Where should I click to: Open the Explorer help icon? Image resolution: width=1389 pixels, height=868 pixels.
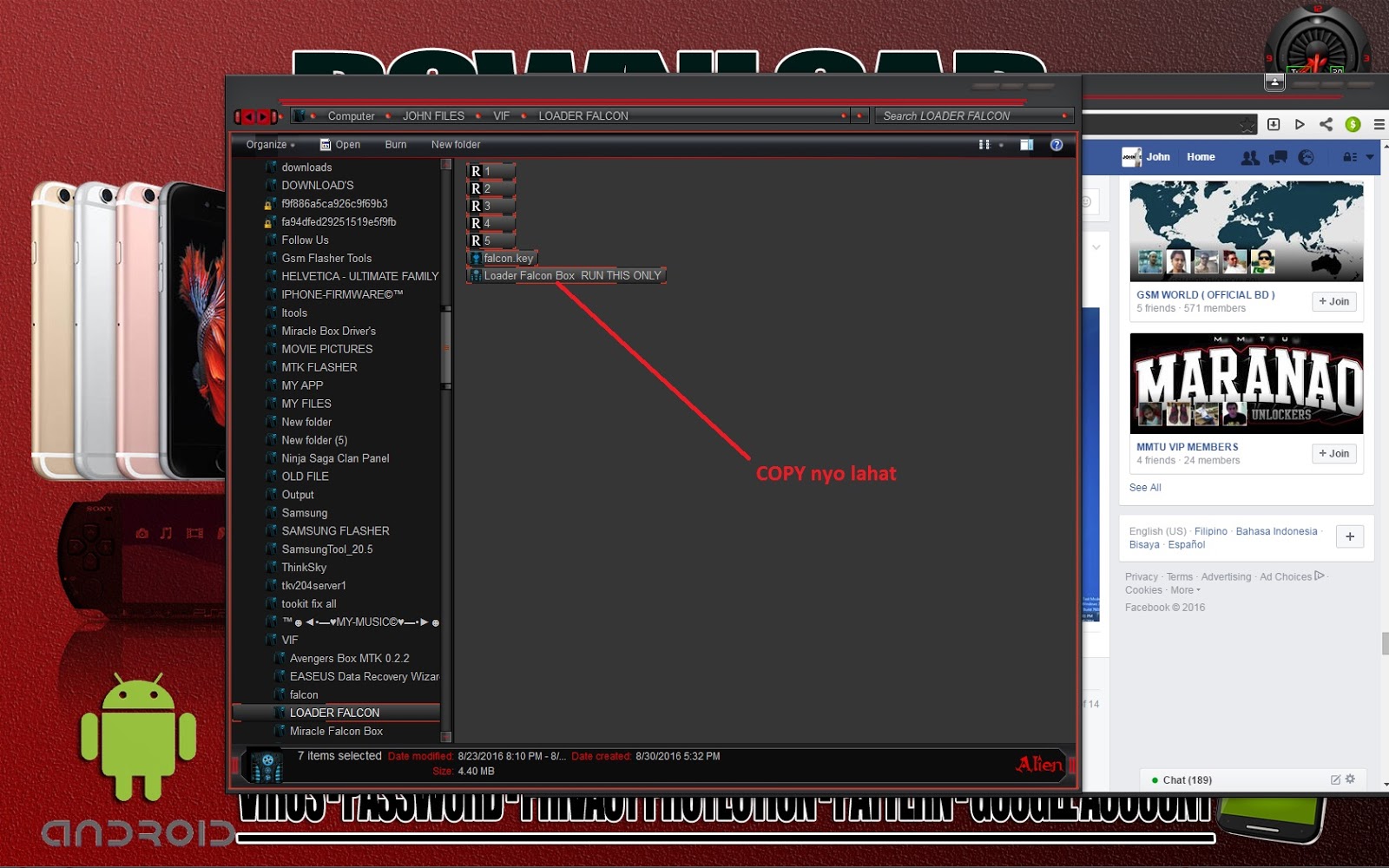click(x=1057, y=145)
